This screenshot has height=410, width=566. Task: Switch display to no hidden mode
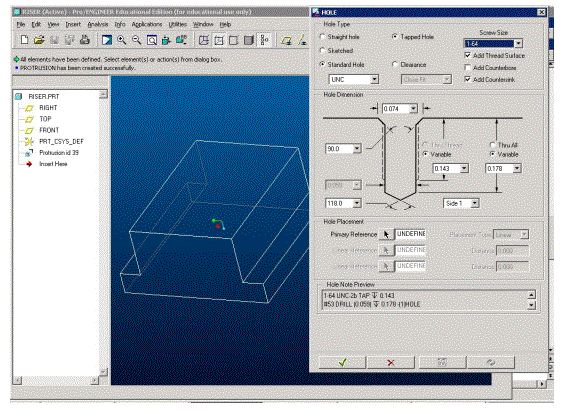click(234, 40)
